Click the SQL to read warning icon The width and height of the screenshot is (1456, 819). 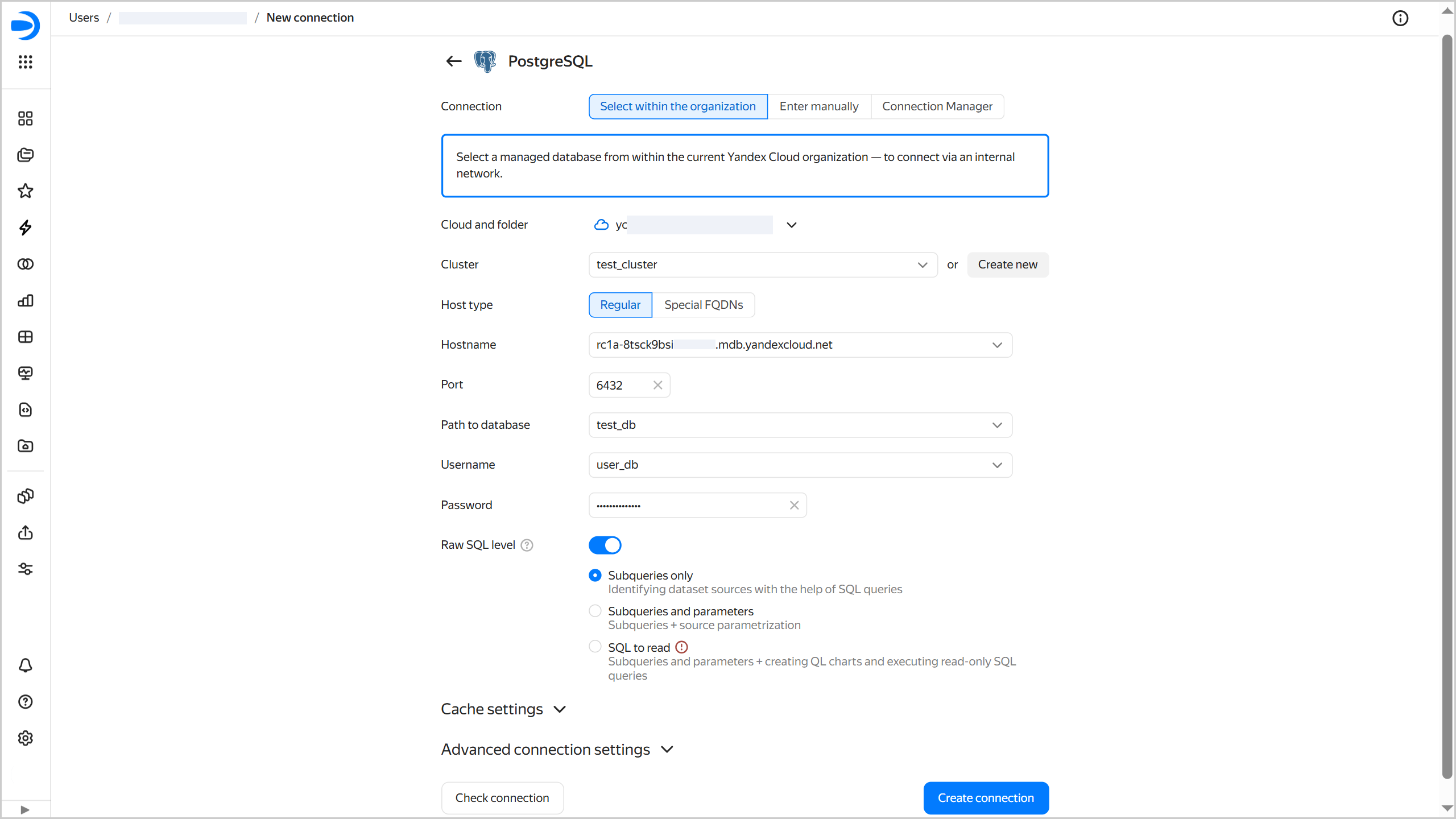[x=681, y=647]
